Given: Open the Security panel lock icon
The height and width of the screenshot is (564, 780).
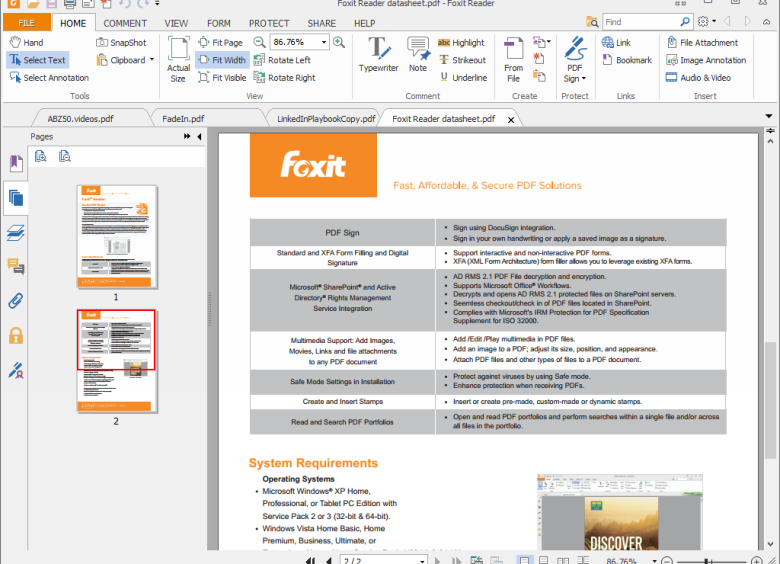Looking at the screenshot, I should [16, 335].
